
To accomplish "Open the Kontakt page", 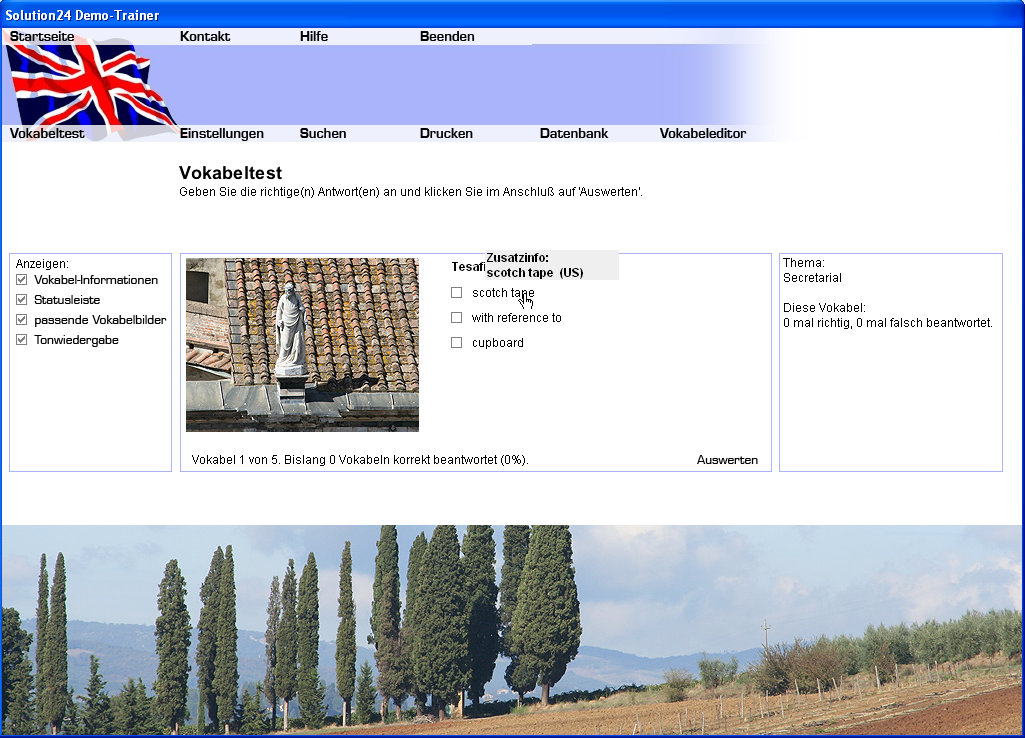I will pyautogui.click(x=205, y=36).
